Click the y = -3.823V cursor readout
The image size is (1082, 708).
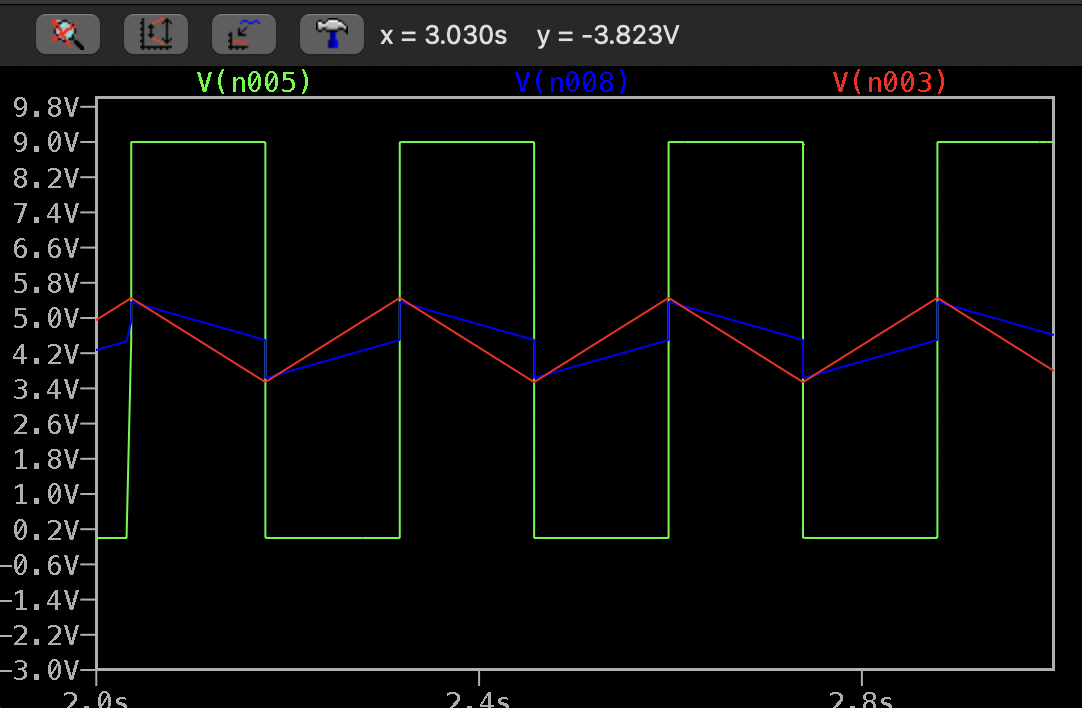point(608,36)
